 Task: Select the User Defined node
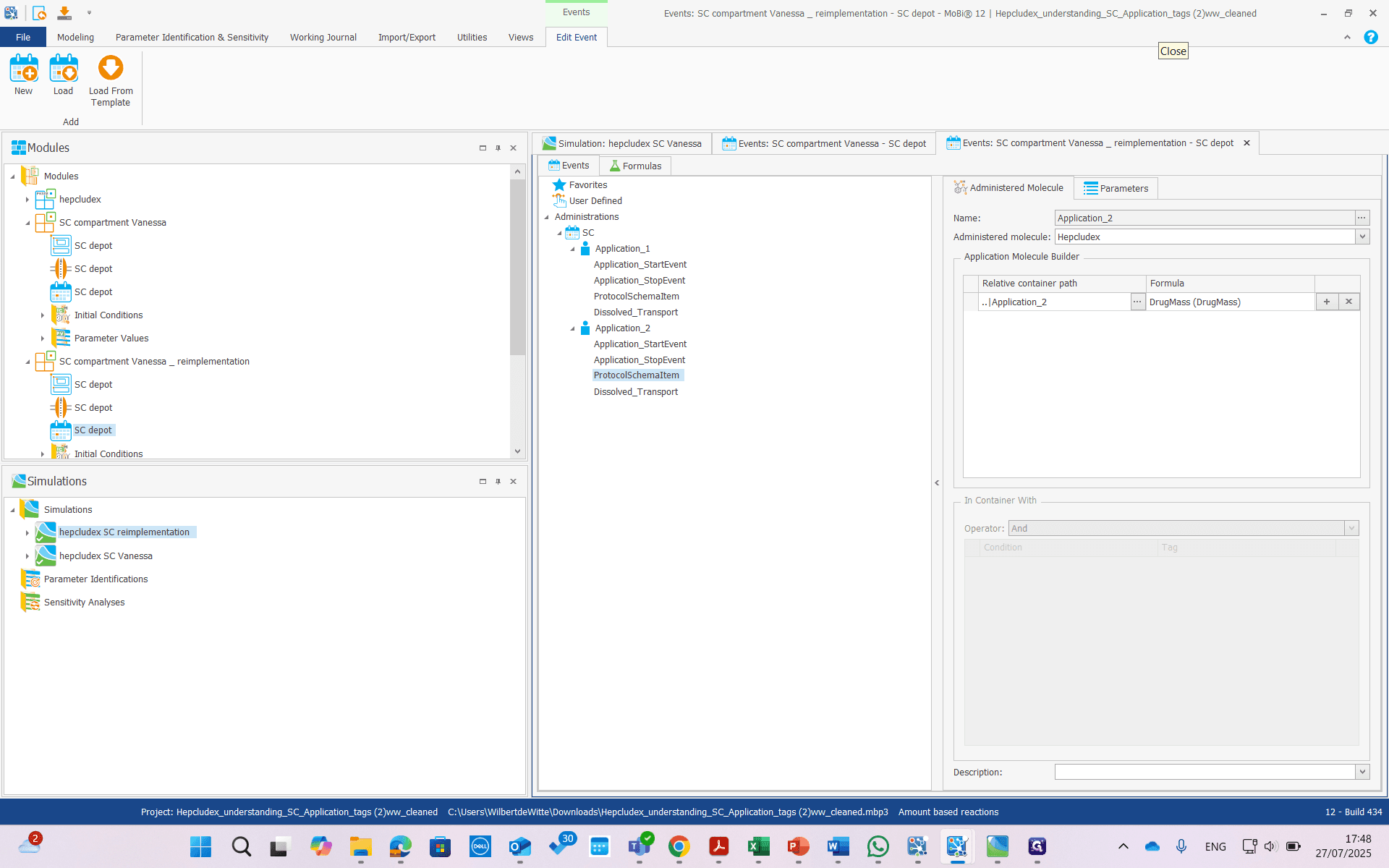coord(595,200)
